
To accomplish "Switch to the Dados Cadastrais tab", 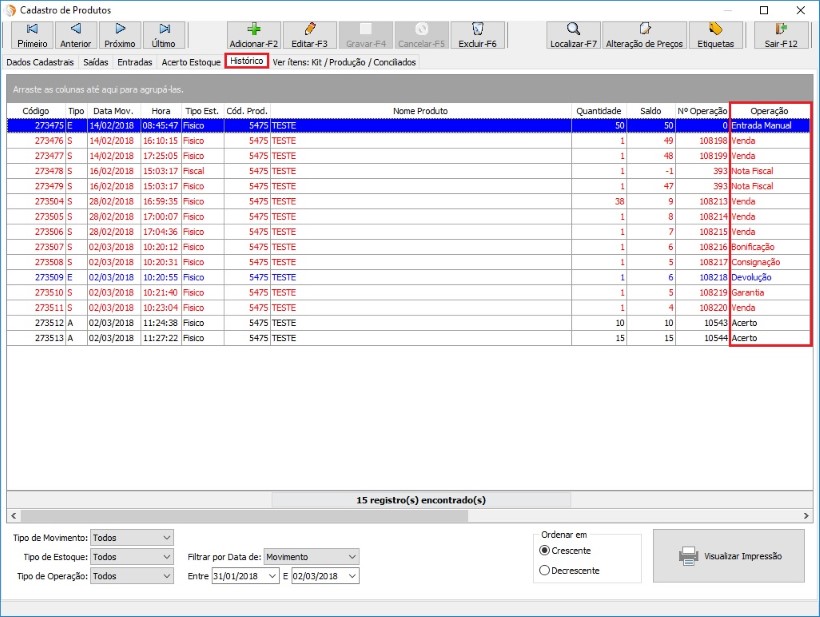I will tap(40, 62).
